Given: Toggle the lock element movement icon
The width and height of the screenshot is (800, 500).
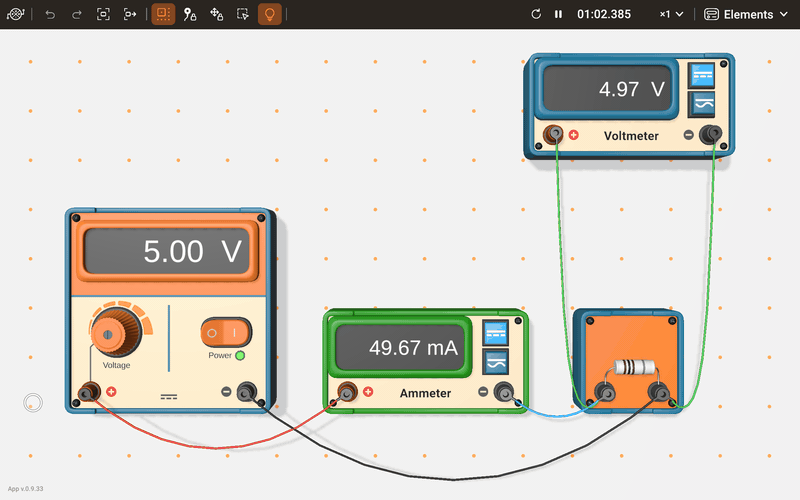Looking at the screenshot, I should click(216, 14).
